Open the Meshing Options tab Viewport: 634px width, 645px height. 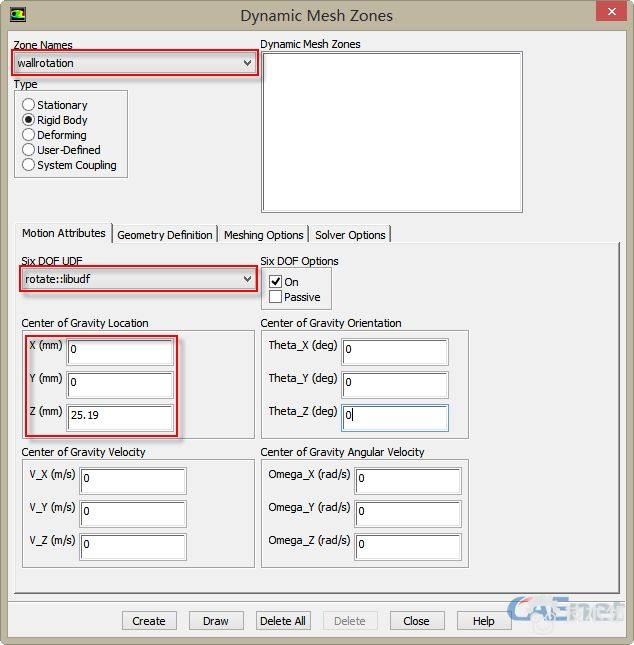click(263, 235)
